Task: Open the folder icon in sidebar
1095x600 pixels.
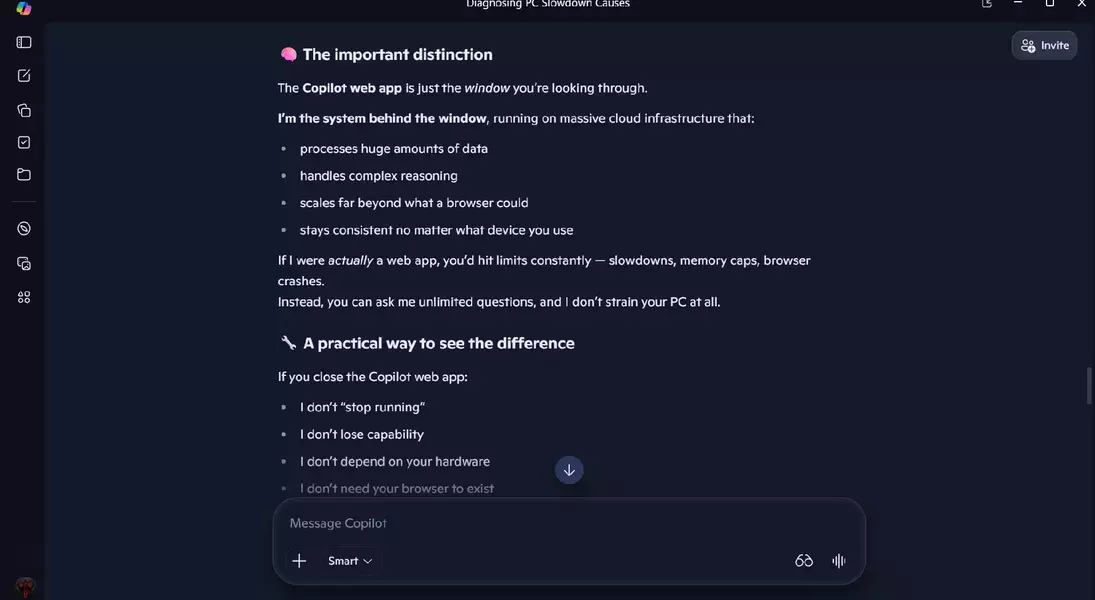Action: (x=24, y=175)
